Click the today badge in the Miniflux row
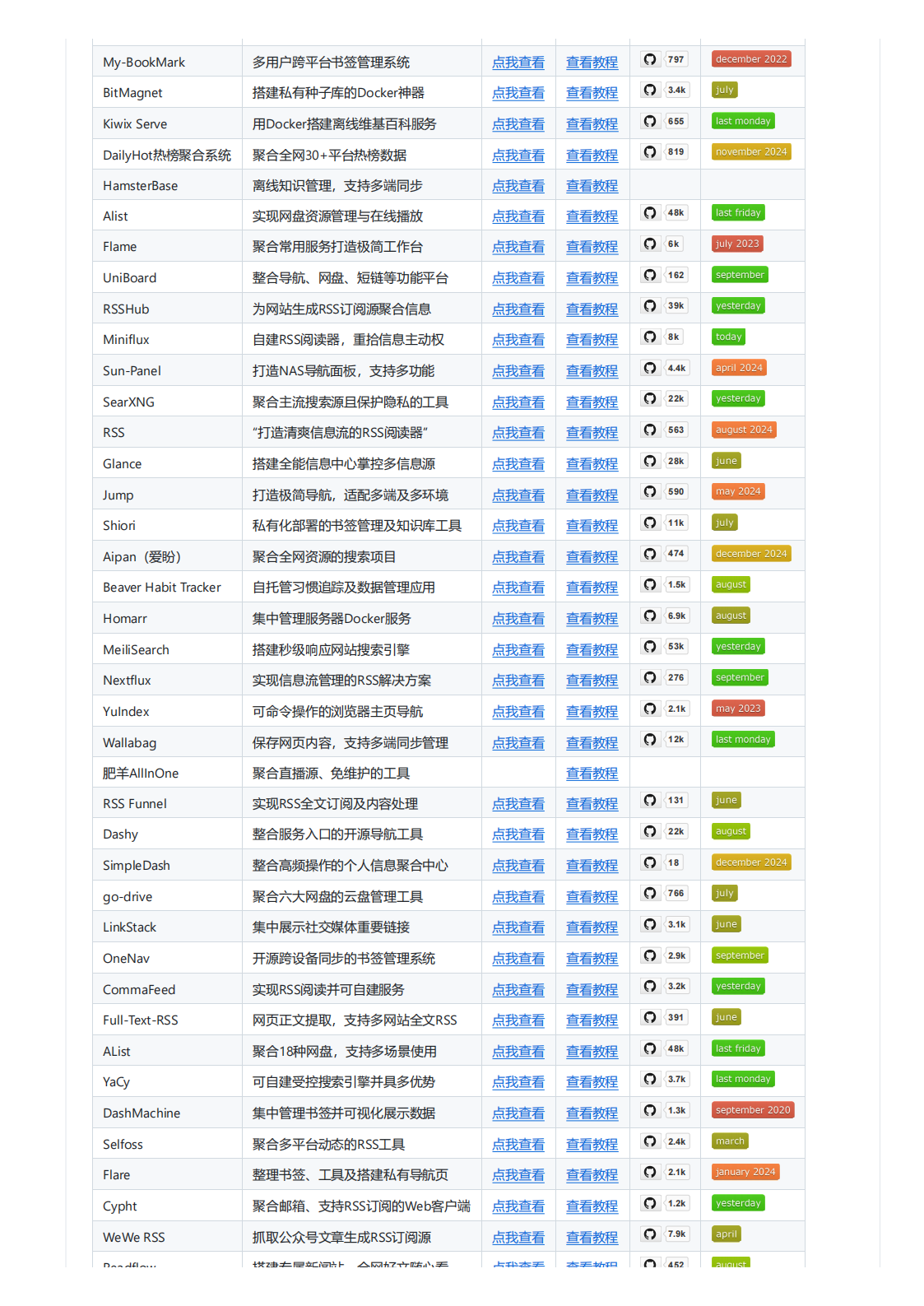The width and height of the screenshot is (924, 1306). 729,337
